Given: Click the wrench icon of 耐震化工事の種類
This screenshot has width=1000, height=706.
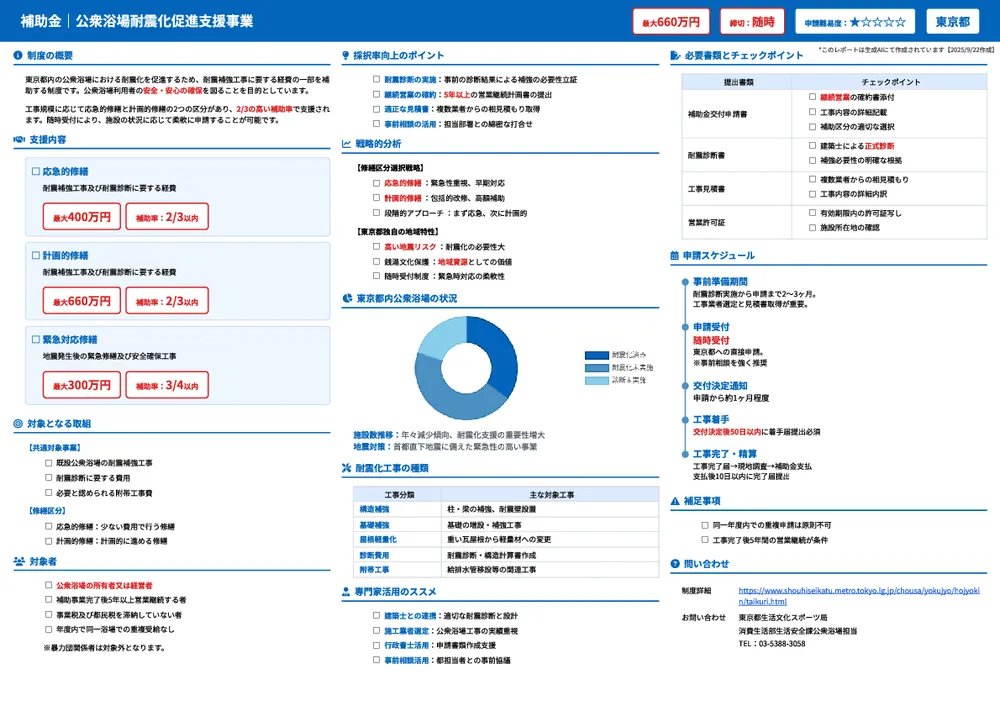Looking at the screenshot, I should pyautogui.click(x=347, y=466).
